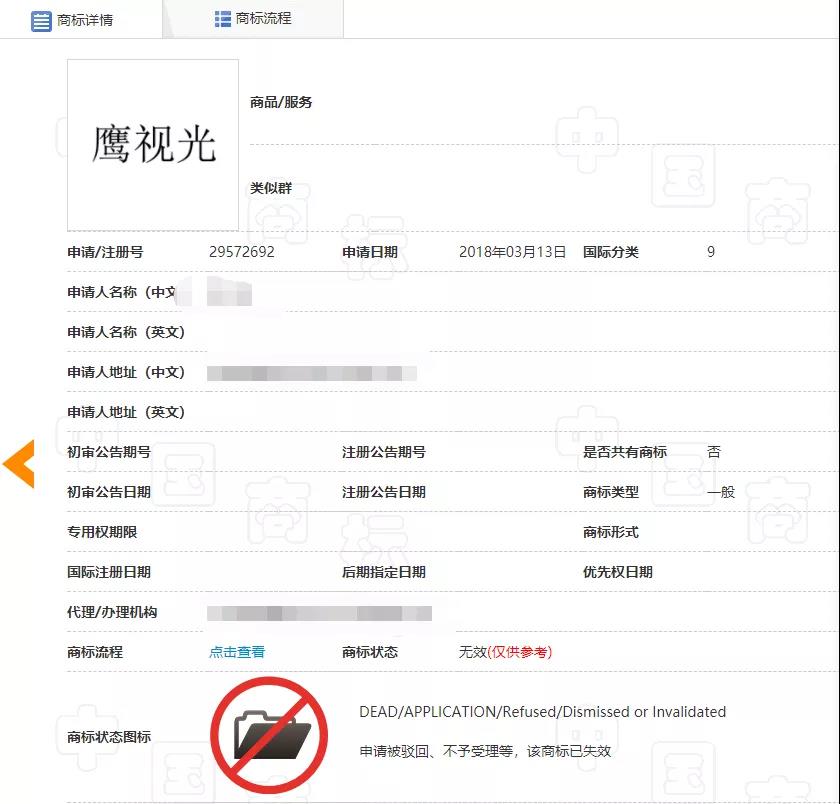840x804 pixels.
Task: Click the 一般 value for 商标类型
Action: click(720, 492)
